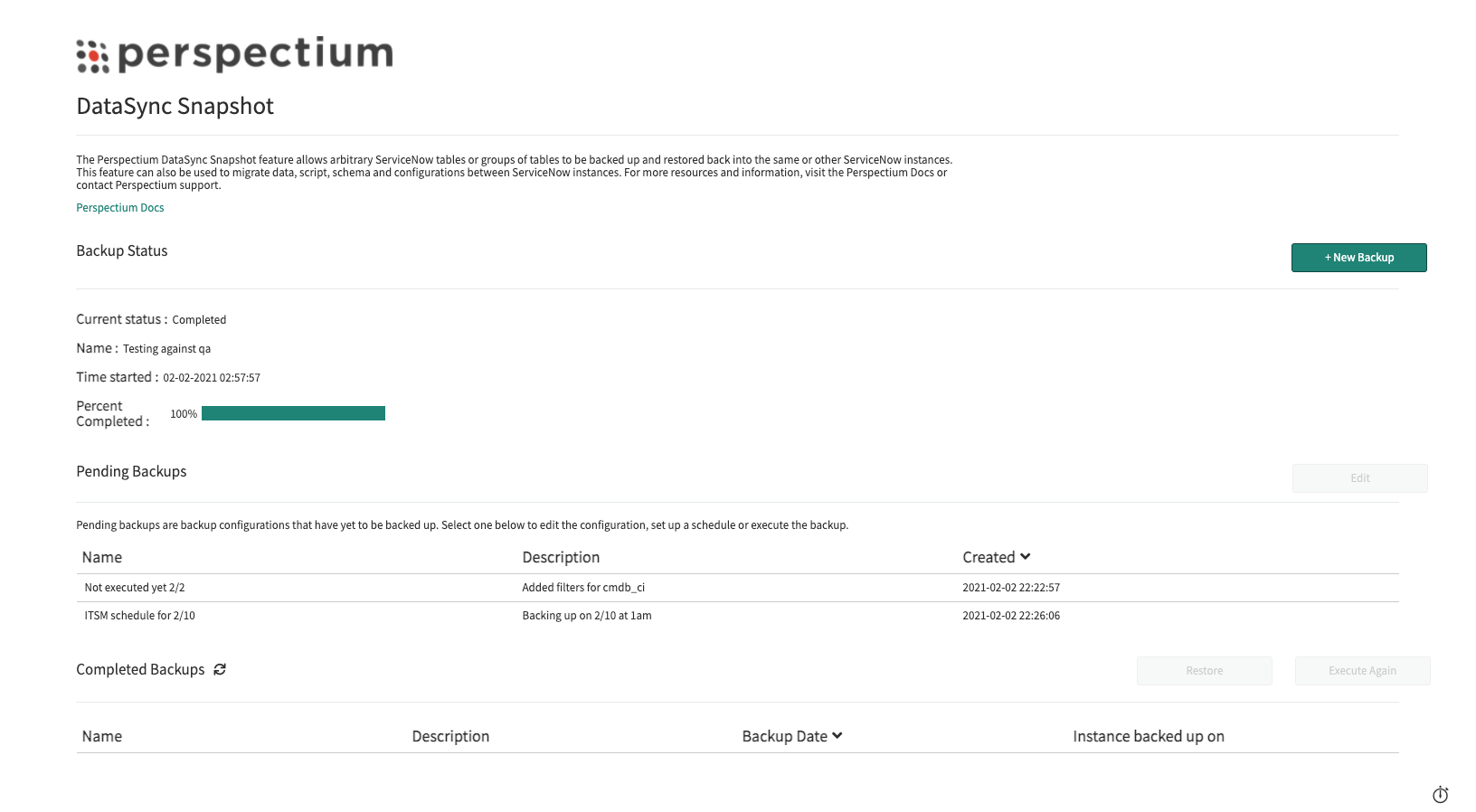This screenshot has width=1476, height=812.
Task: Click the Pending Backups section heading
Action: (x=131, y=472)
